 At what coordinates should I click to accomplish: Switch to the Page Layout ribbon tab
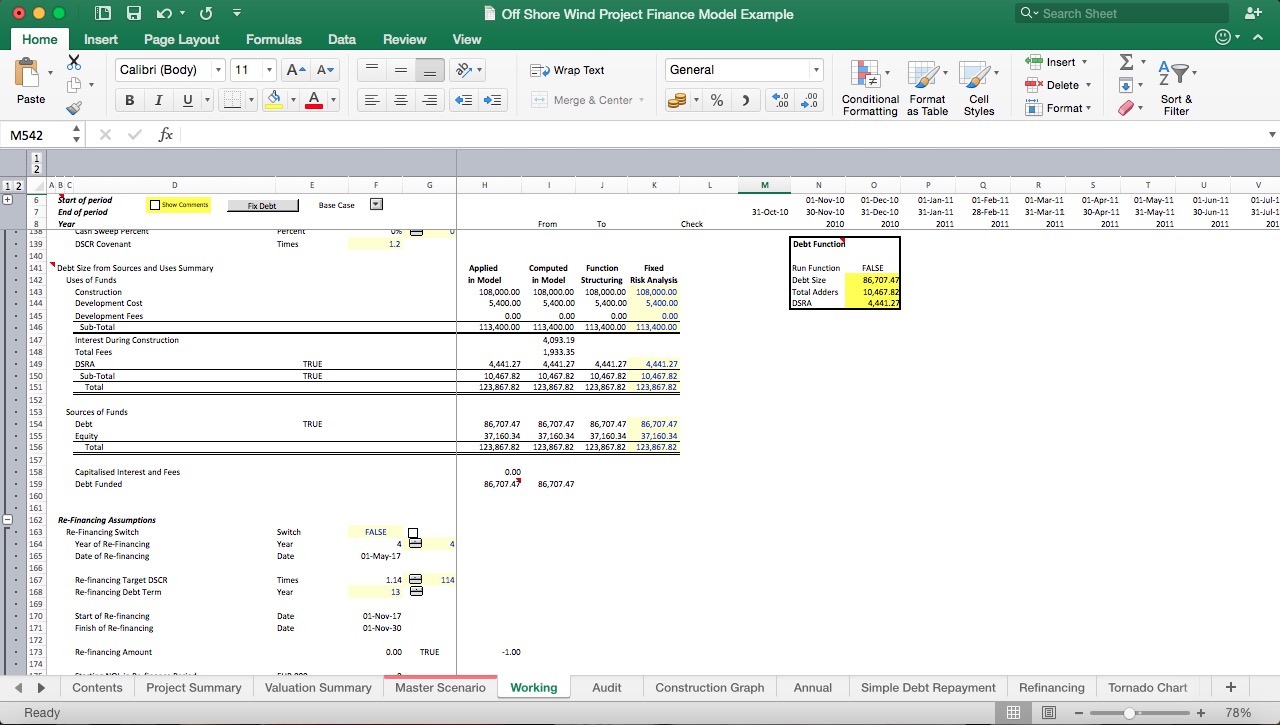(181, 39)
